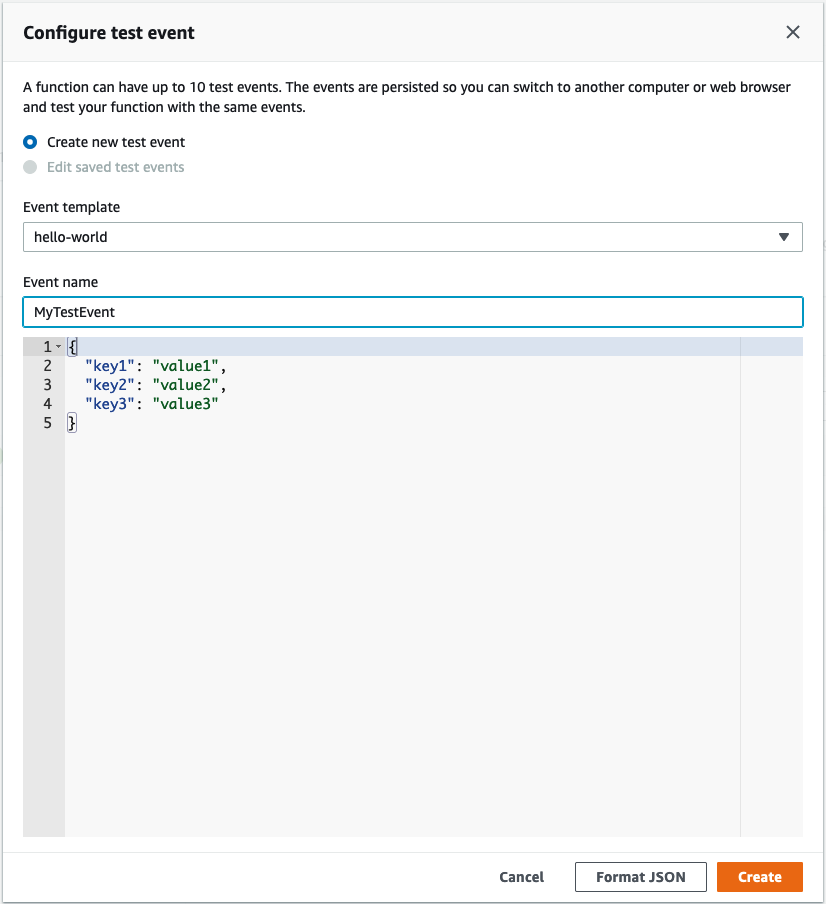The height and width of the screenshot is (904, 826).
Task: Select the value2 string in the editor
Action: coord(186,384)
